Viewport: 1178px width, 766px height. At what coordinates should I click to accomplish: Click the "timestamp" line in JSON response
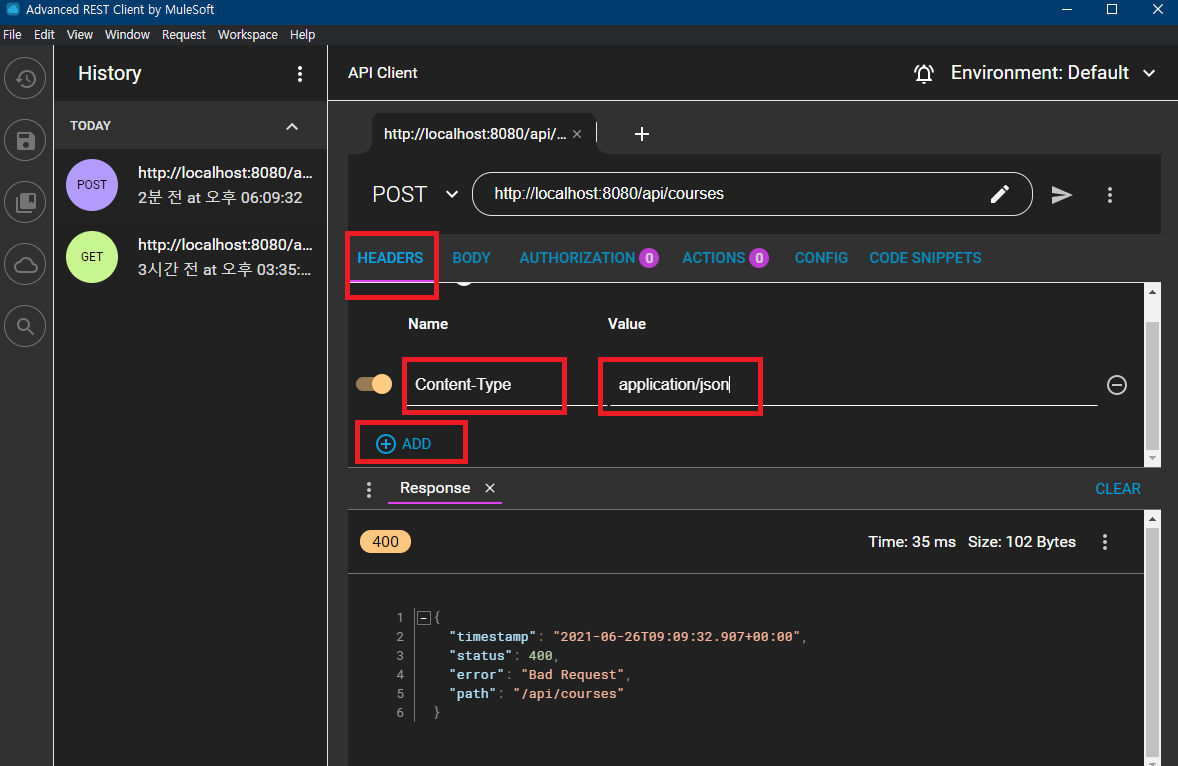[x=628, y=637]
